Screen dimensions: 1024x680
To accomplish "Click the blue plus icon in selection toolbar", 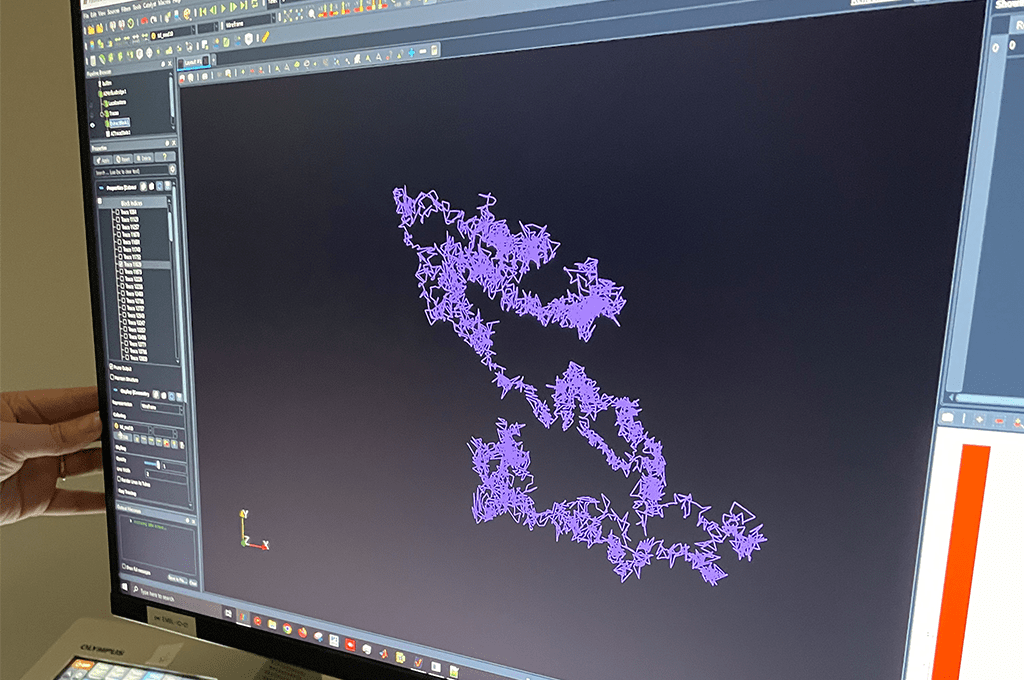I will tap(410, 50).
